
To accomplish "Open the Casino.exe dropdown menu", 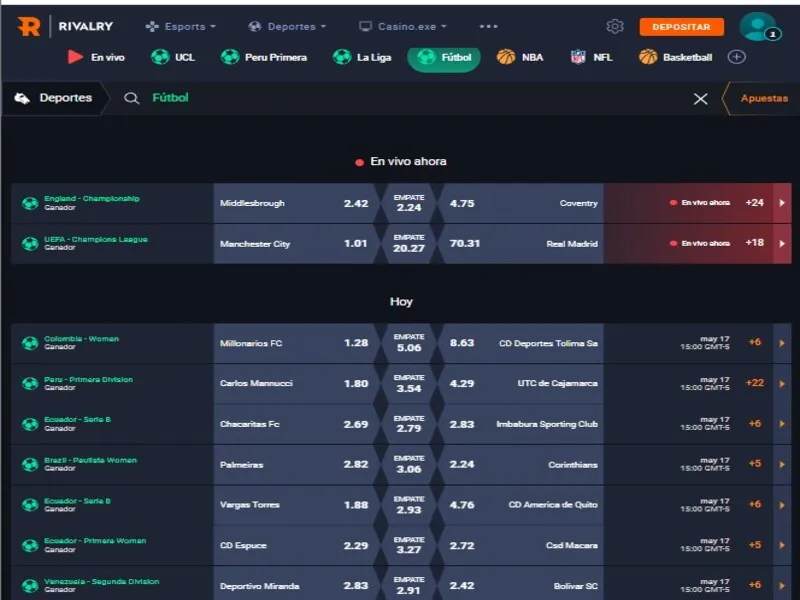I will pos(403,27).
